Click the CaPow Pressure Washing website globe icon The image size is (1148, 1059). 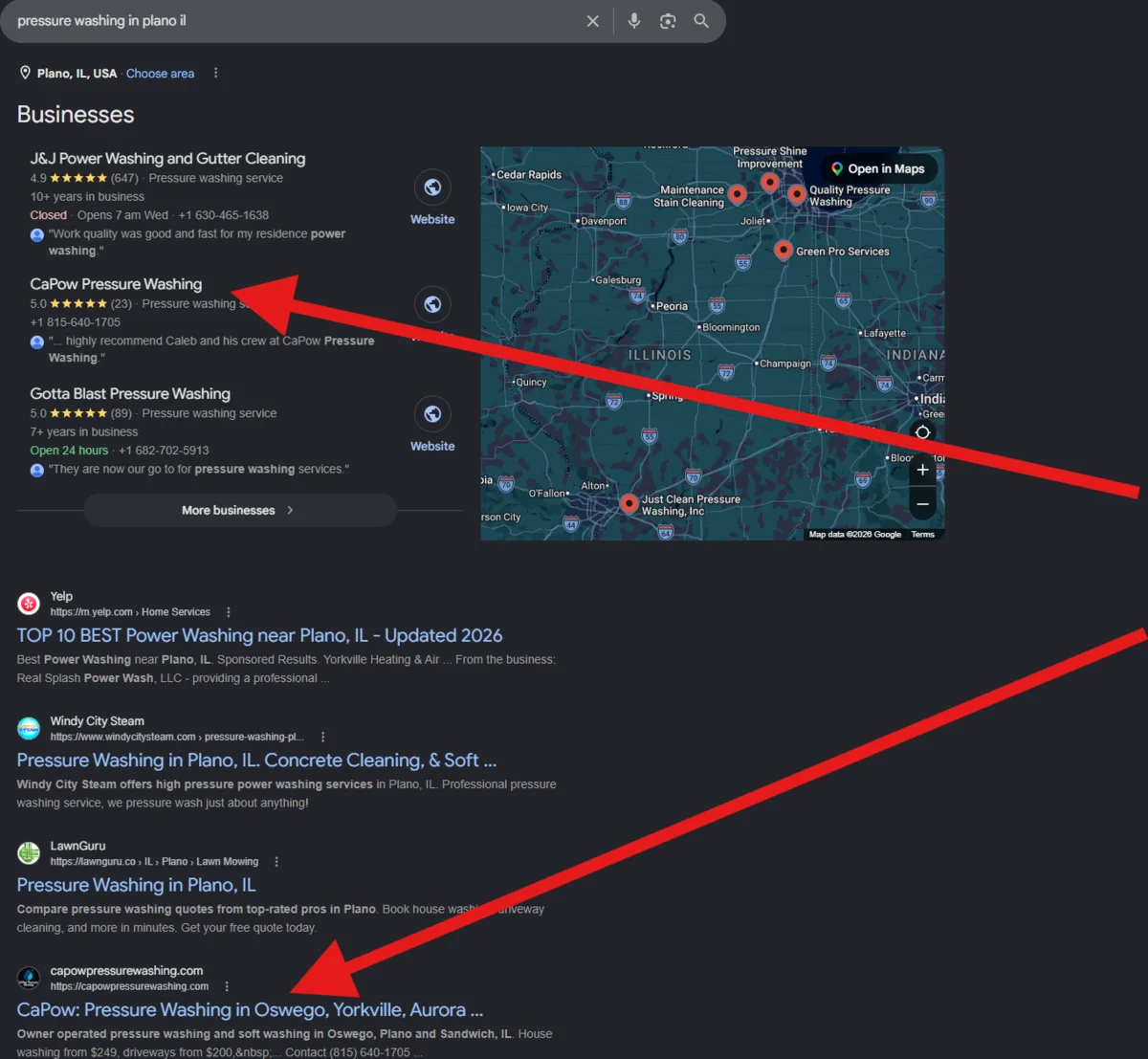tap(432, 304)
